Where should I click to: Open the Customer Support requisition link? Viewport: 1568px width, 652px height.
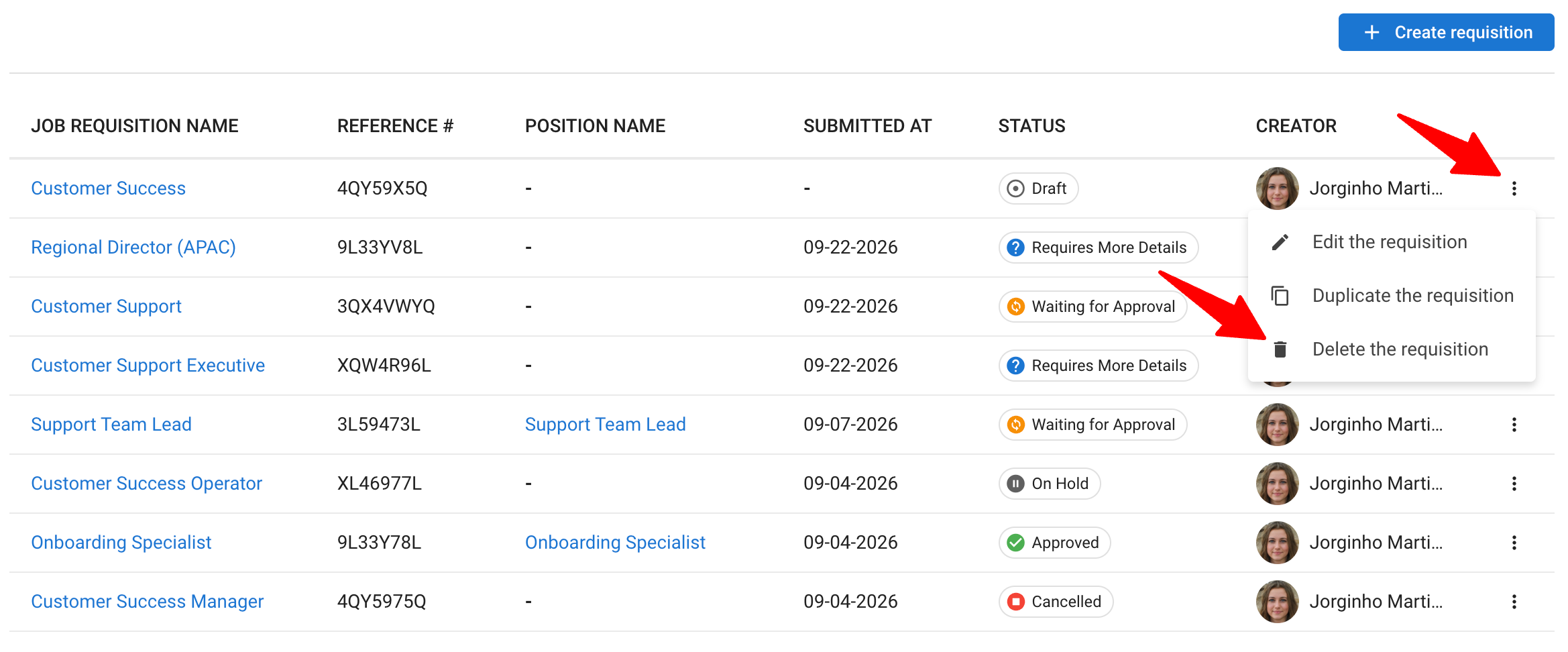tap(106, 307)
